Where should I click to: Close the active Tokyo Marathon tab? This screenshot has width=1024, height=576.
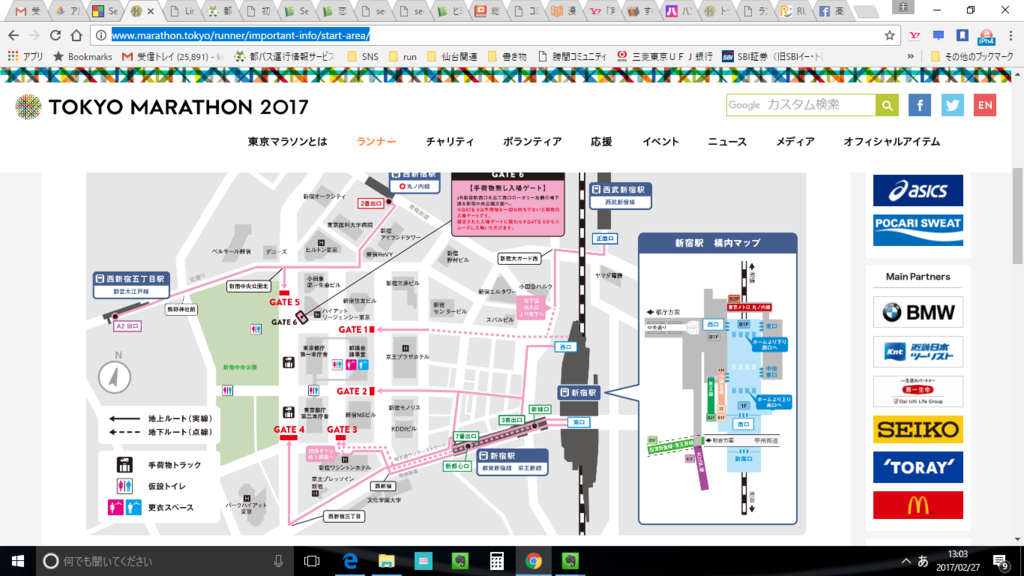(x=151, y=11)
